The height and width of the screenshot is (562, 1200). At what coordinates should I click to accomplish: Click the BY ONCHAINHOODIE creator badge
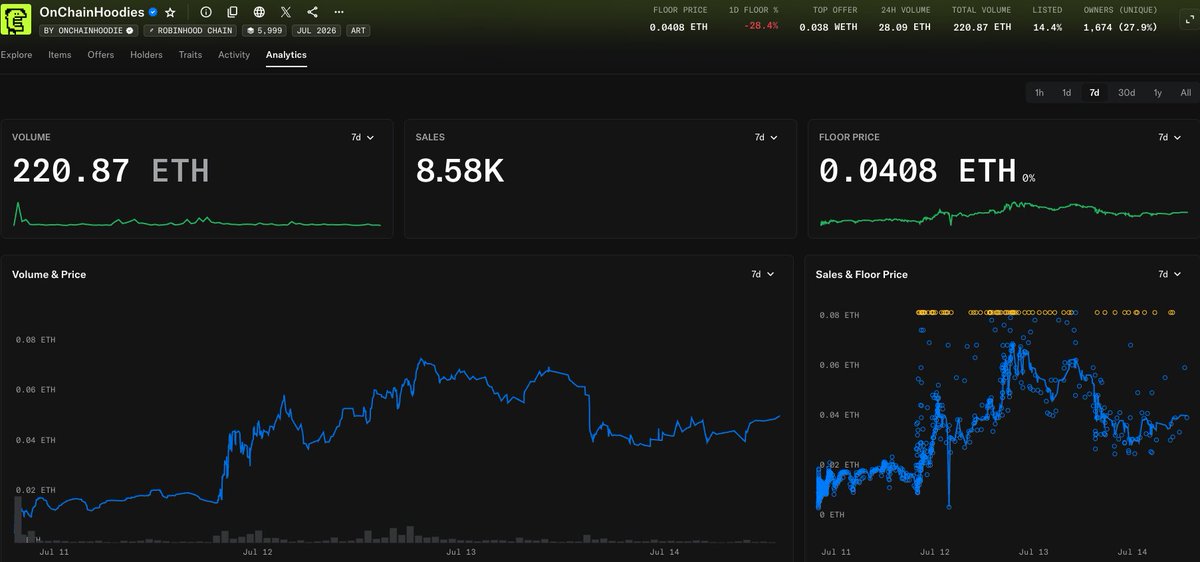[88, 30]
